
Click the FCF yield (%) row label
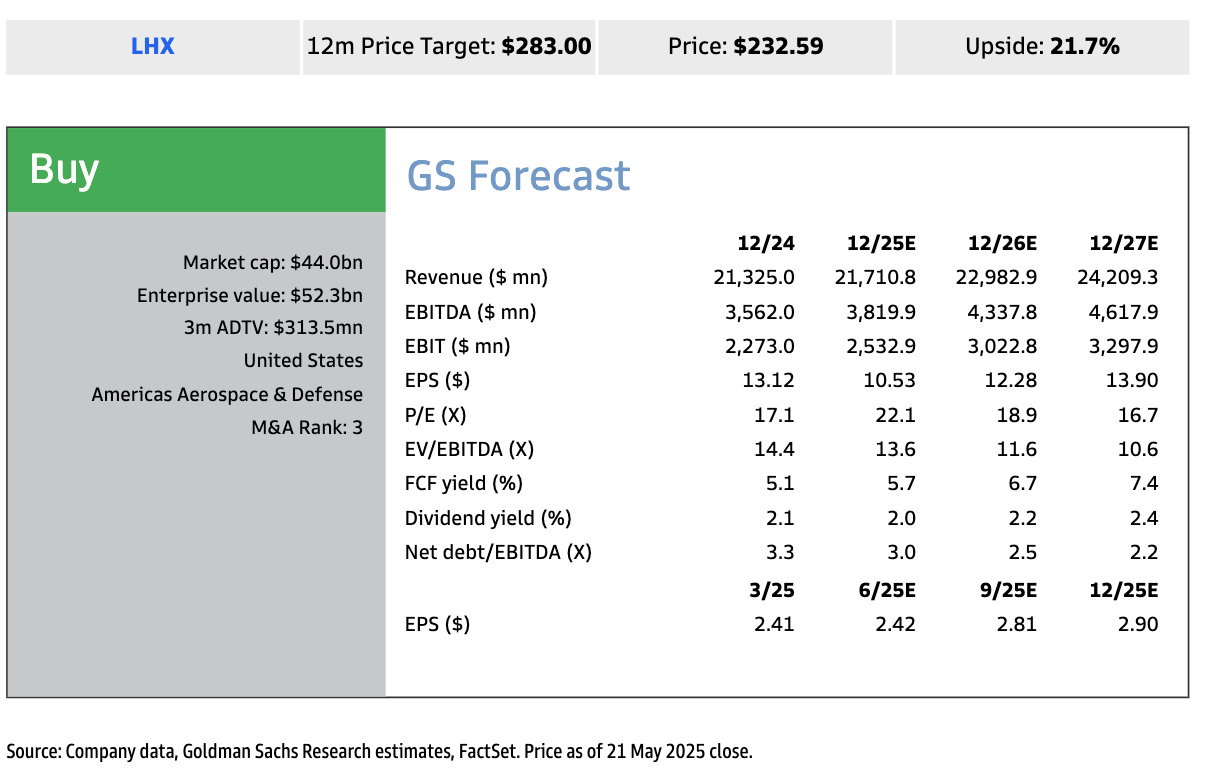tap(464, 484)
